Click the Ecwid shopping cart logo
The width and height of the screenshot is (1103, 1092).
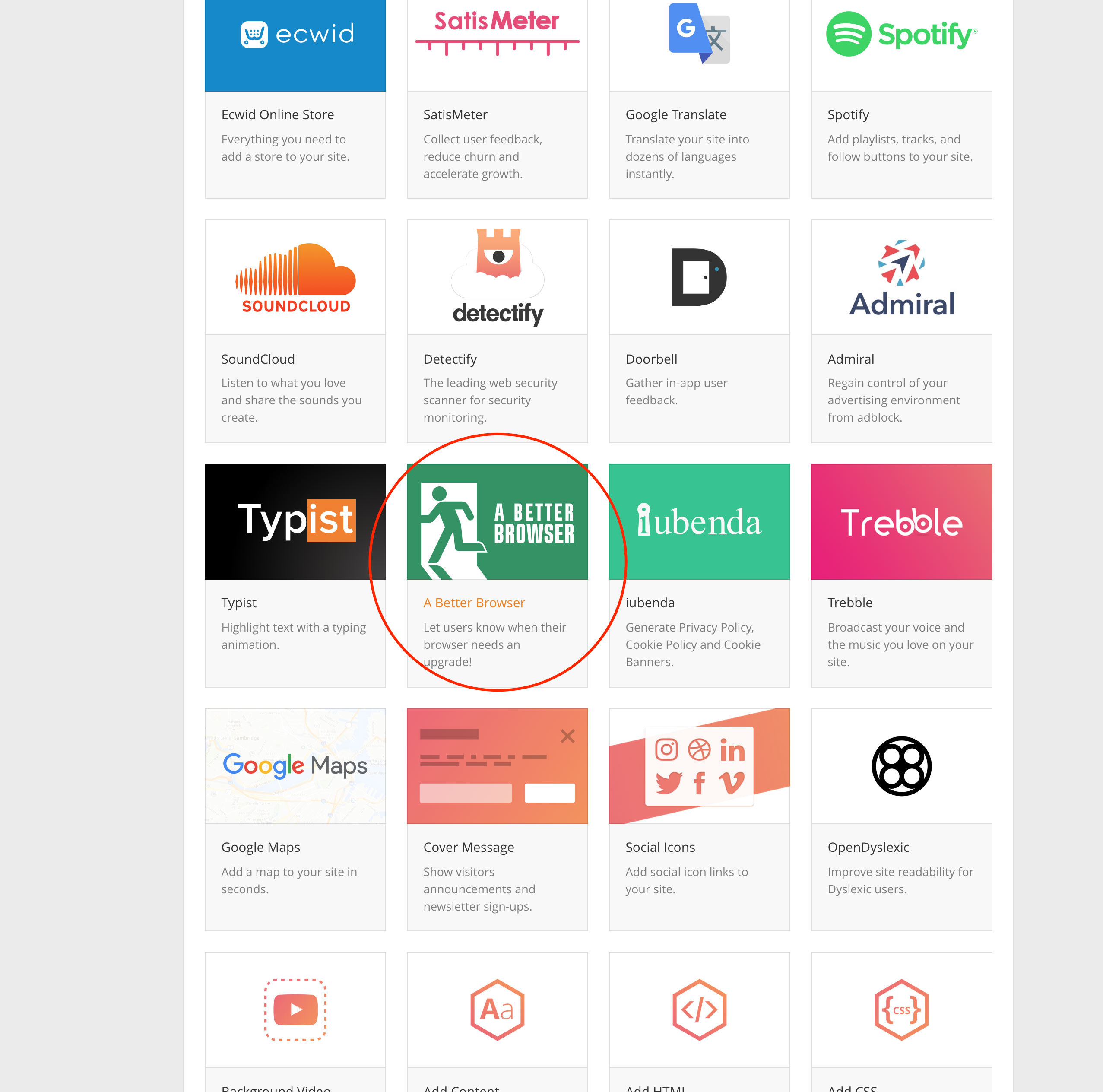[254, 35]
